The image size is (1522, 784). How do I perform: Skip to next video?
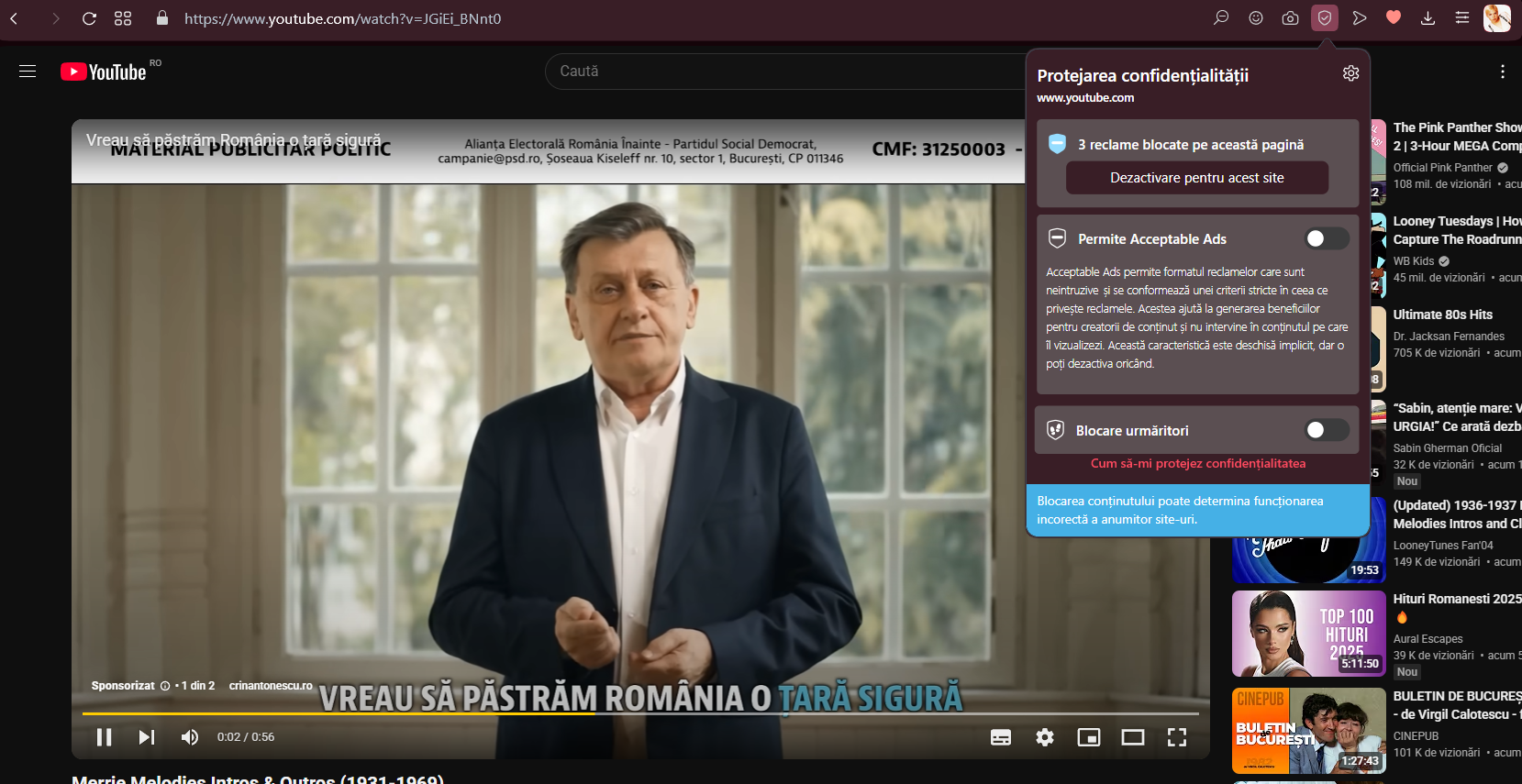(x=147, y=737)
